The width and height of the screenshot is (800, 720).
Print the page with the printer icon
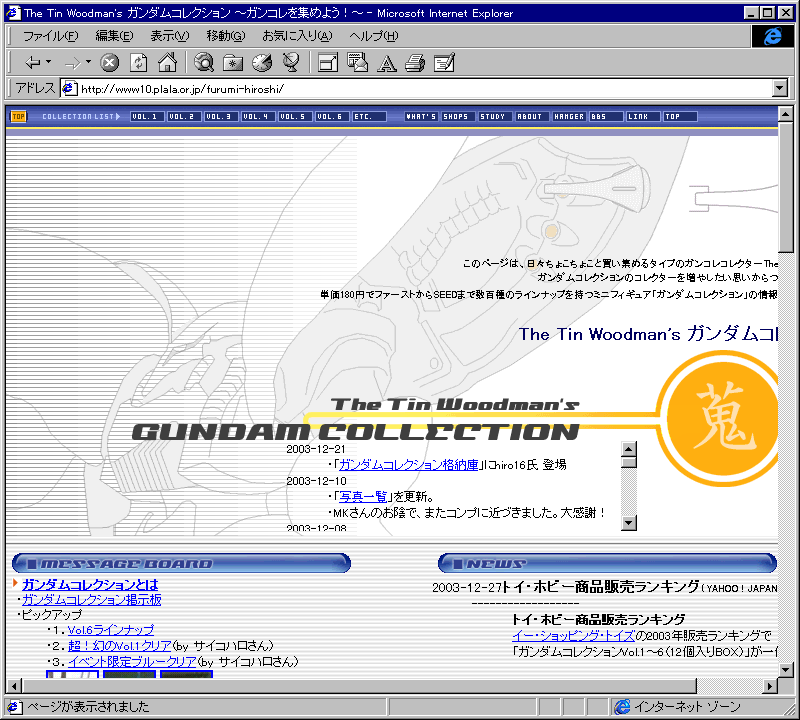(415, 63)
